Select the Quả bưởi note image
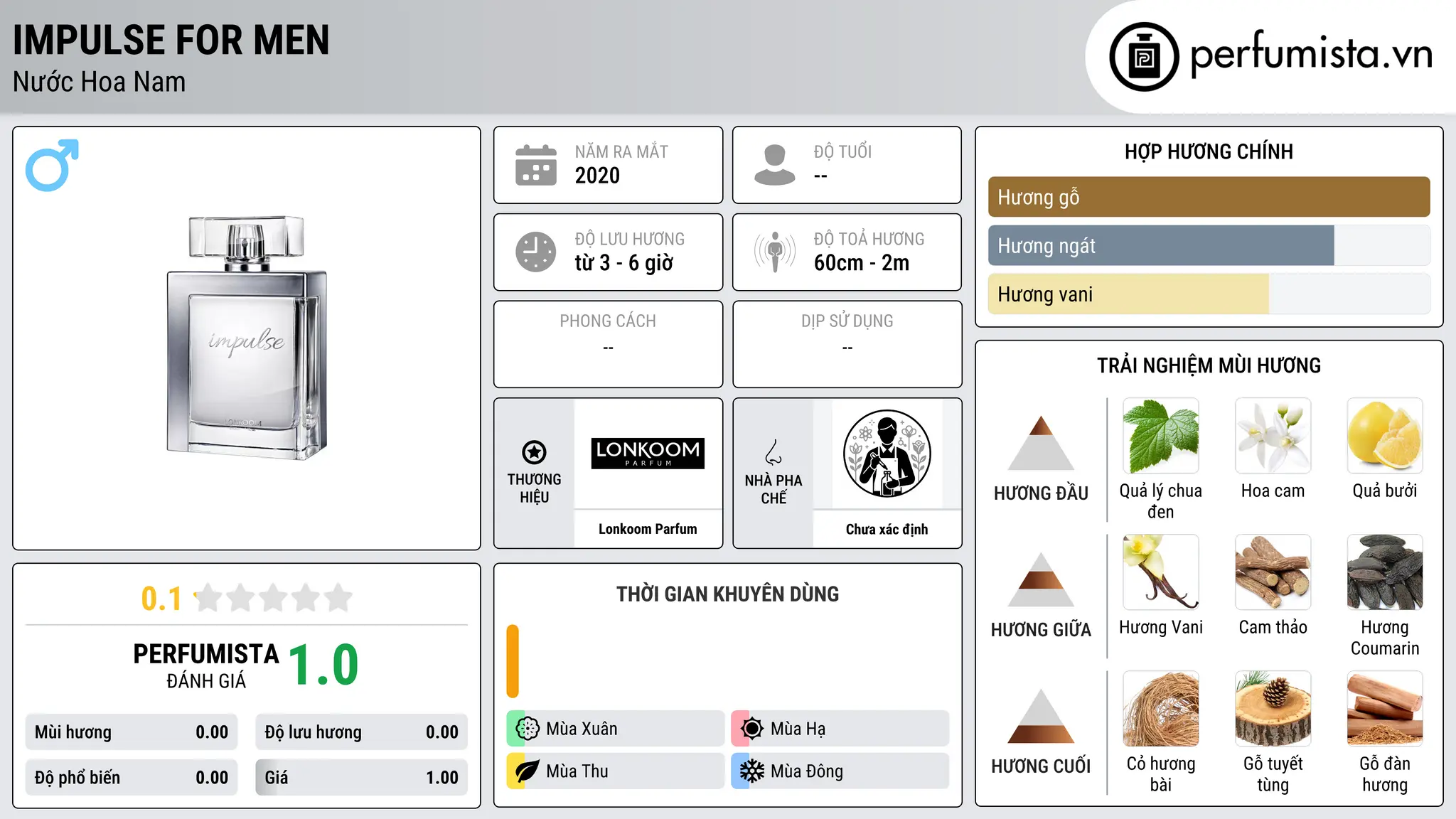Image resolution: width=1456 pixels, height=819 pixels. 1385,436
